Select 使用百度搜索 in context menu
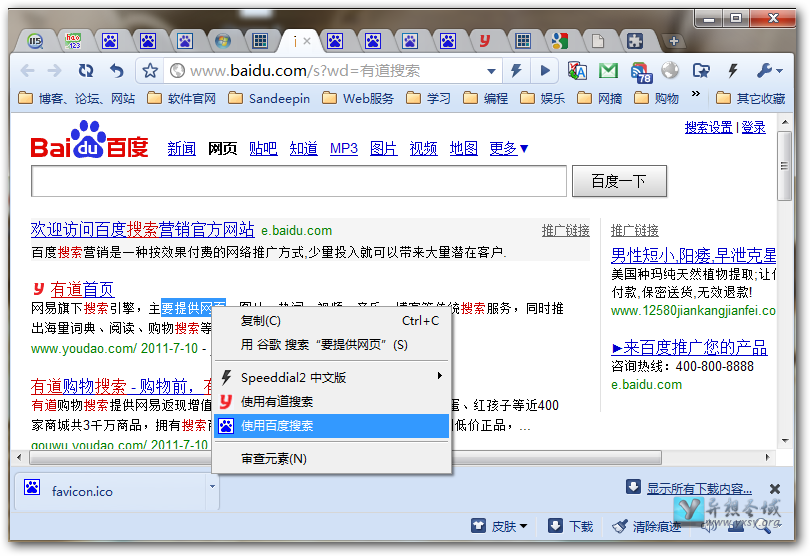This screenshot has width=810, height=556. click(278, 426)
